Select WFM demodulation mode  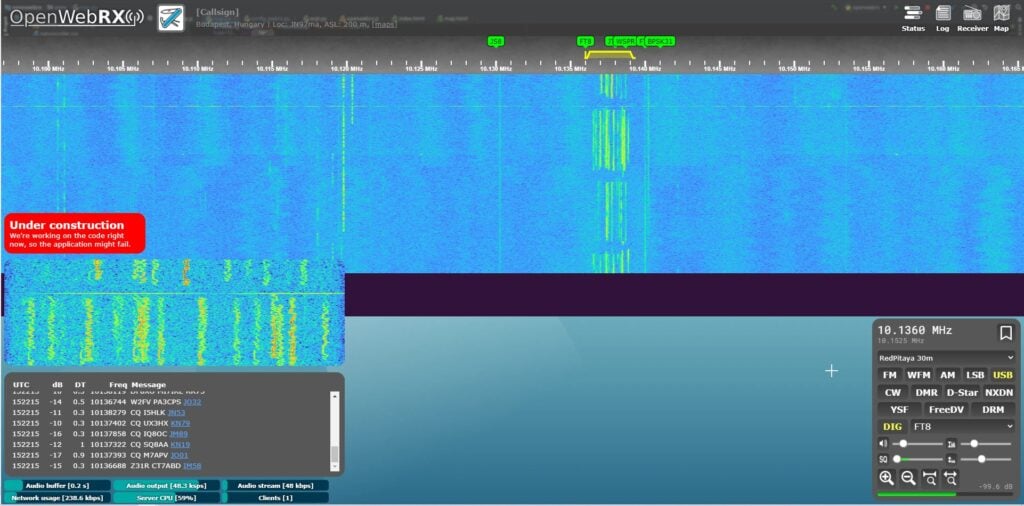click(918, 375)
